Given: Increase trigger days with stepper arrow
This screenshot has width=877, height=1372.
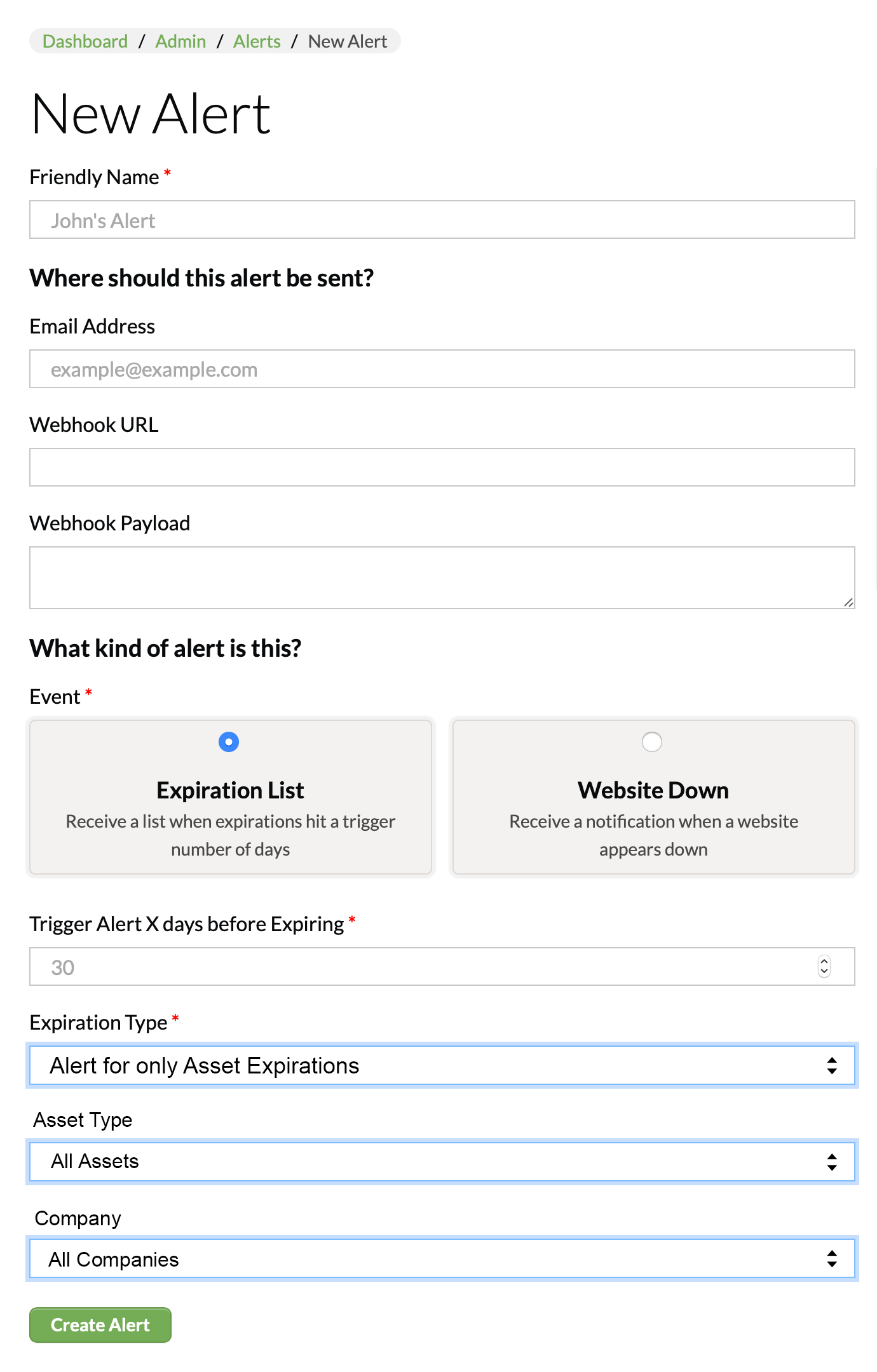Looking at the screenshot, I should tap(824, 962).
